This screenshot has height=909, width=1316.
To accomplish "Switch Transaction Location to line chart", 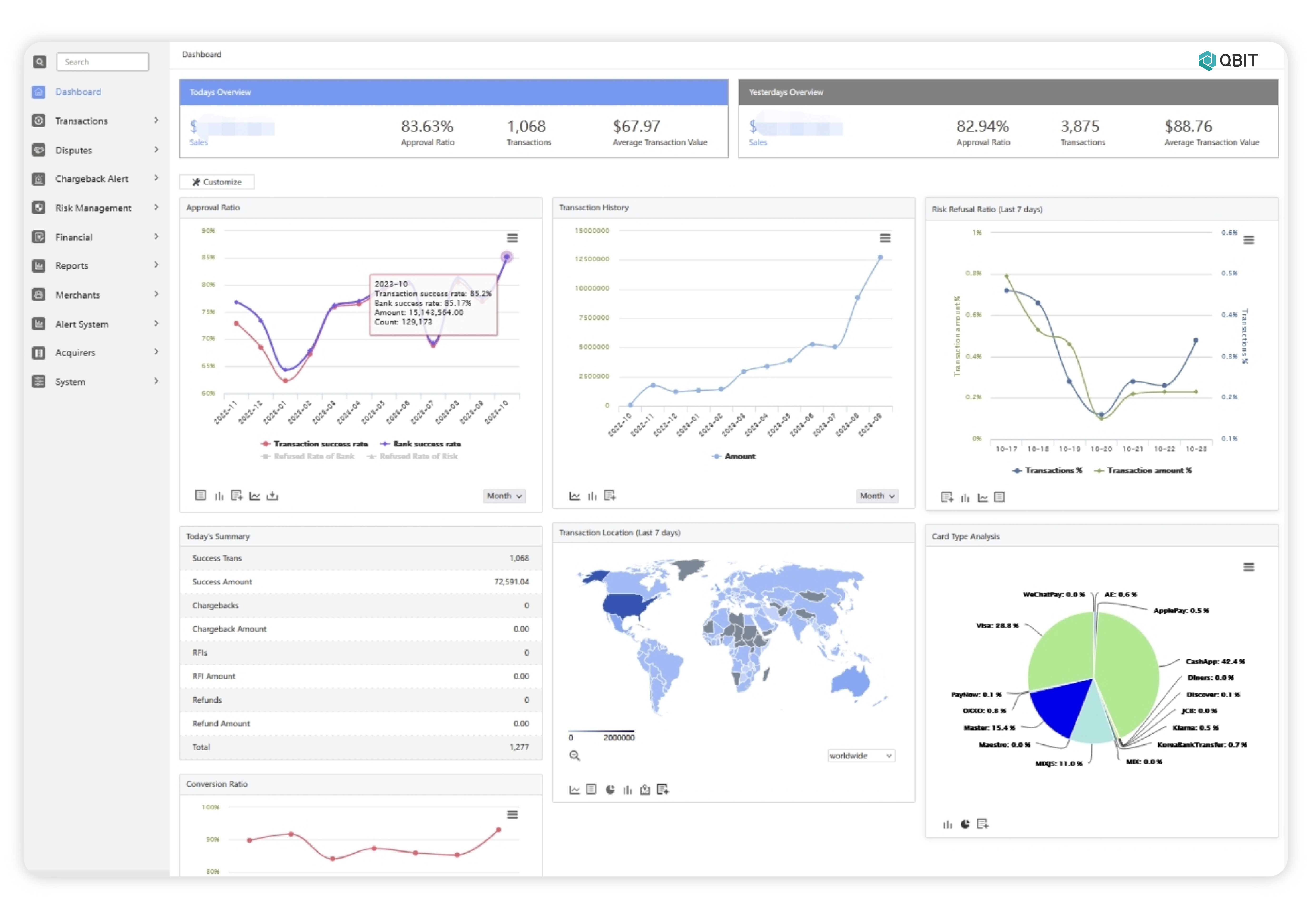I will [x=575, y=790].
